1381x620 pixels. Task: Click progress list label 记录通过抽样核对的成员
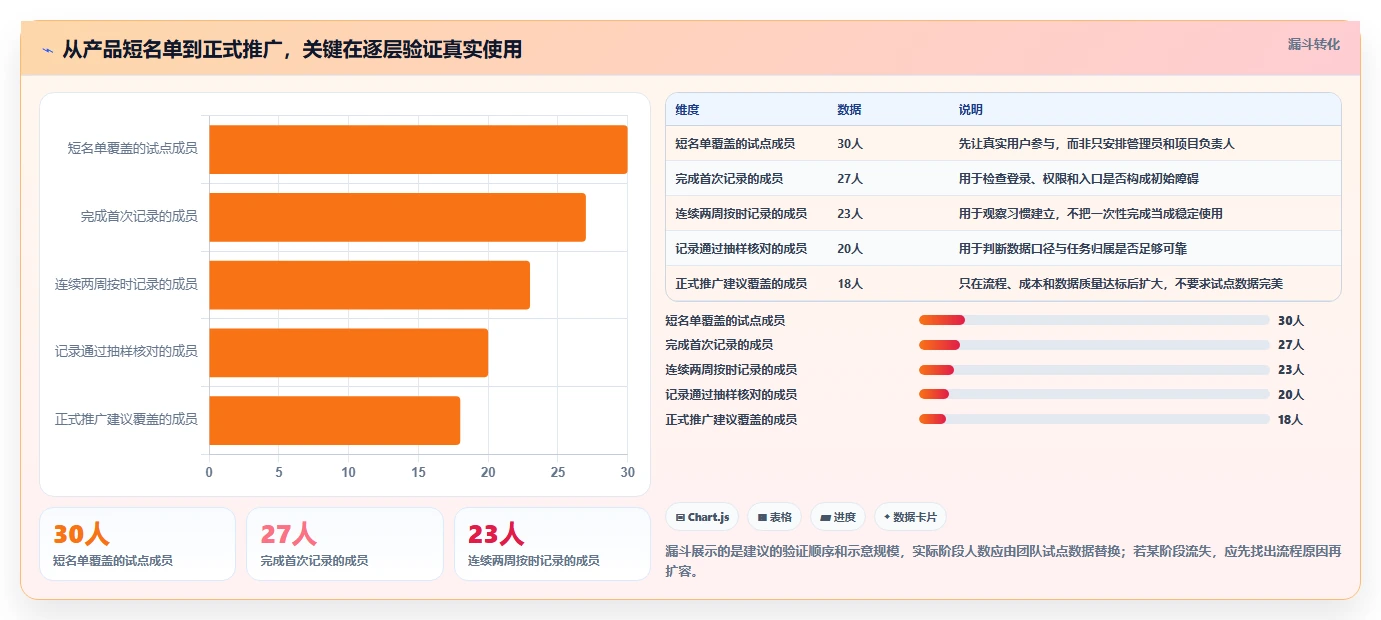(731, 395)
